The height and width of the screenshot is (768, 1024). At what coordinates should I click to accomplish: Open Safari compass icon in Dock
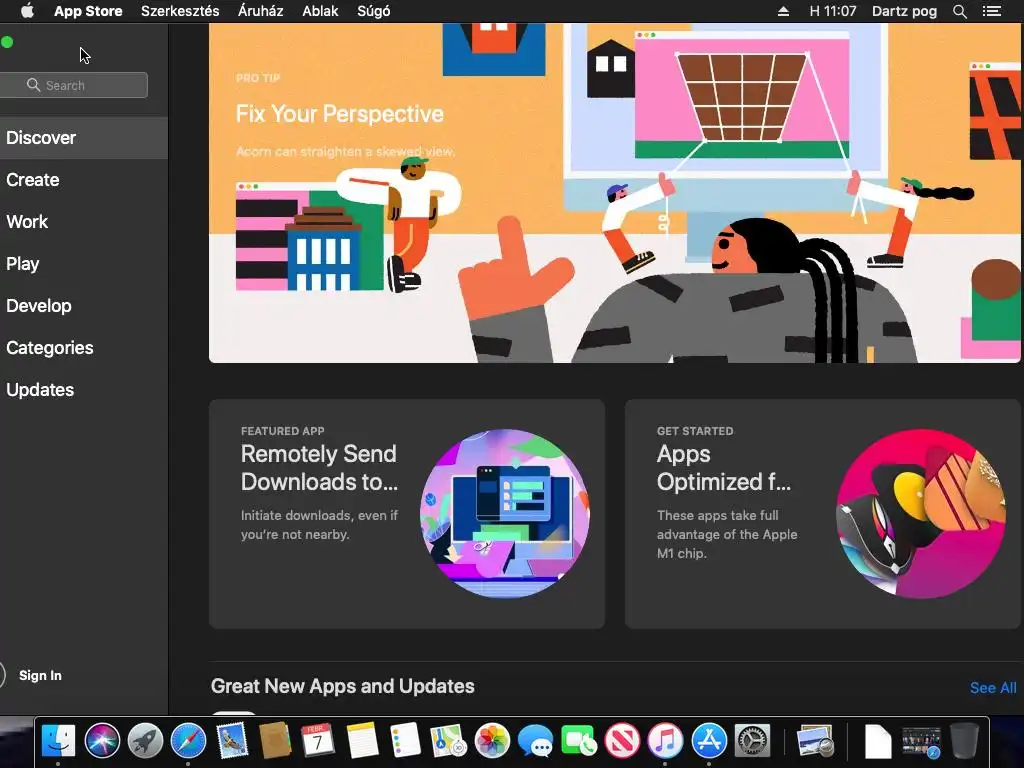[188, 741]
